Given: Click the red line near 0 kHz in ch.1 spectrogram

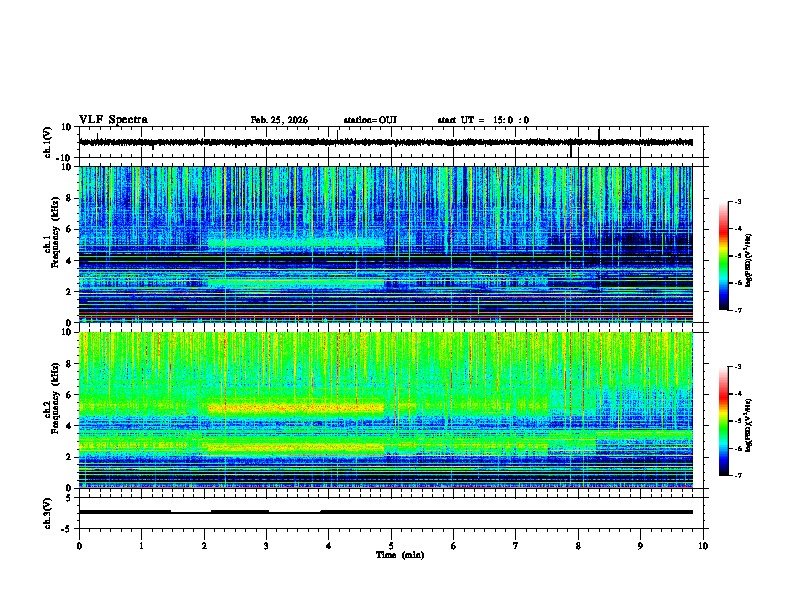Looking at the screenshot, I should (x=386, y=318).
